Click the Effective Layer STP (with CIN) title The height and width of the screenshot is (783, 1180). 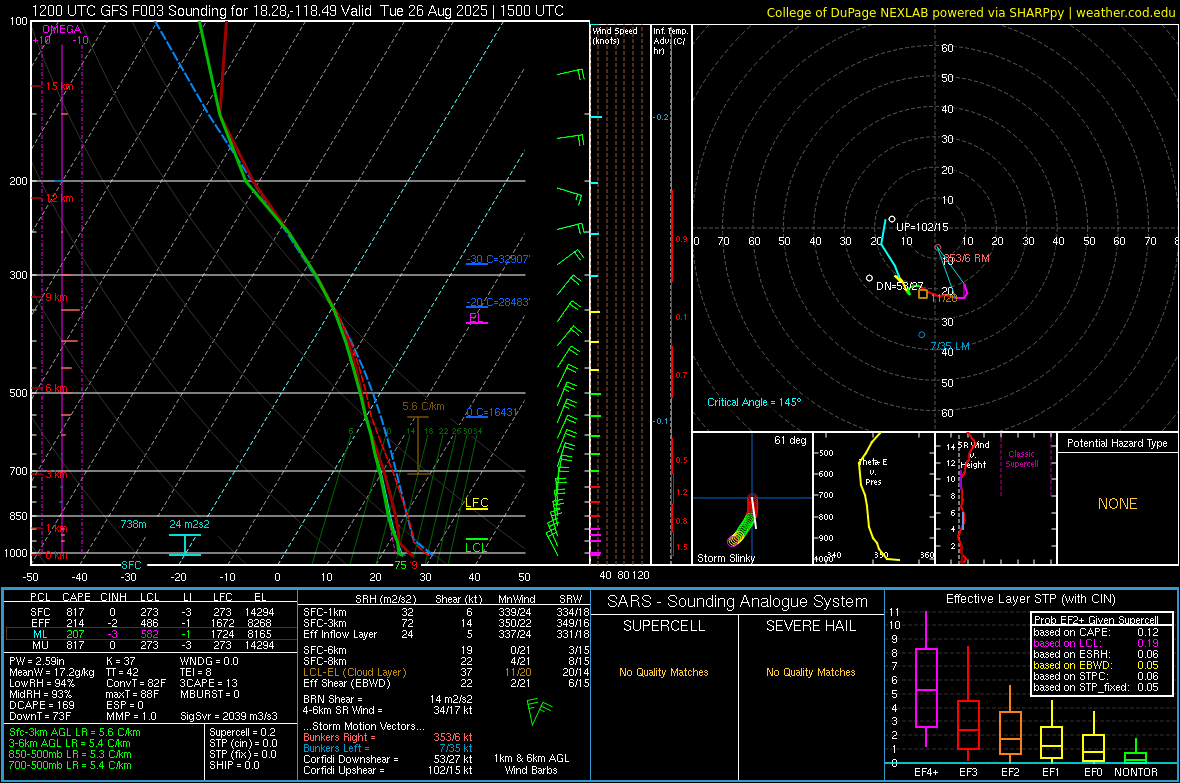(x=1030, y=599)
